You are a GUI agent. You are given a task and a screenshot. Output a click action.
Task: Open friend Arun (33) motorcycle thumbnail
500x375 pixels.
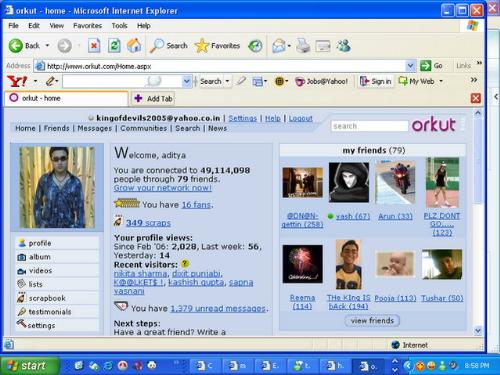click(x=395, y=182)
